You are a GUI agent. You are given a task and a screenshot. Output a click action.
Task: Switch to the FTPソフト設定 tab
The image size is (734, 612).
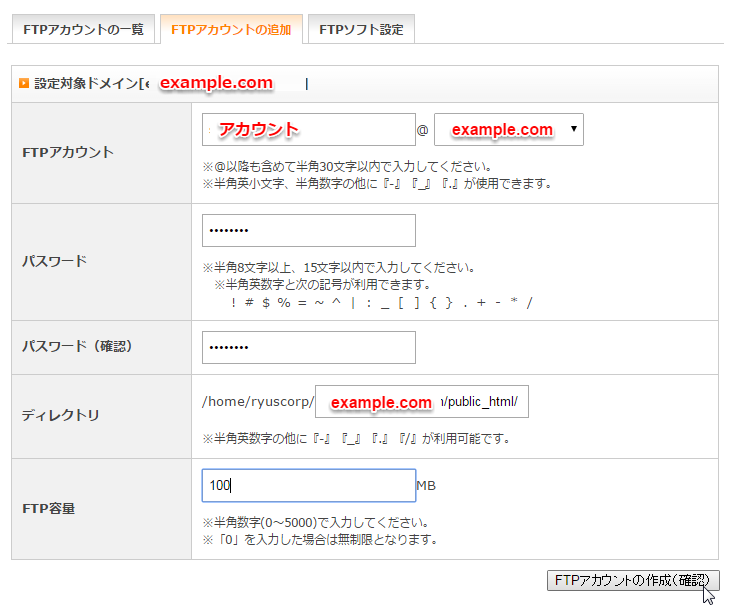coord(361,29)
